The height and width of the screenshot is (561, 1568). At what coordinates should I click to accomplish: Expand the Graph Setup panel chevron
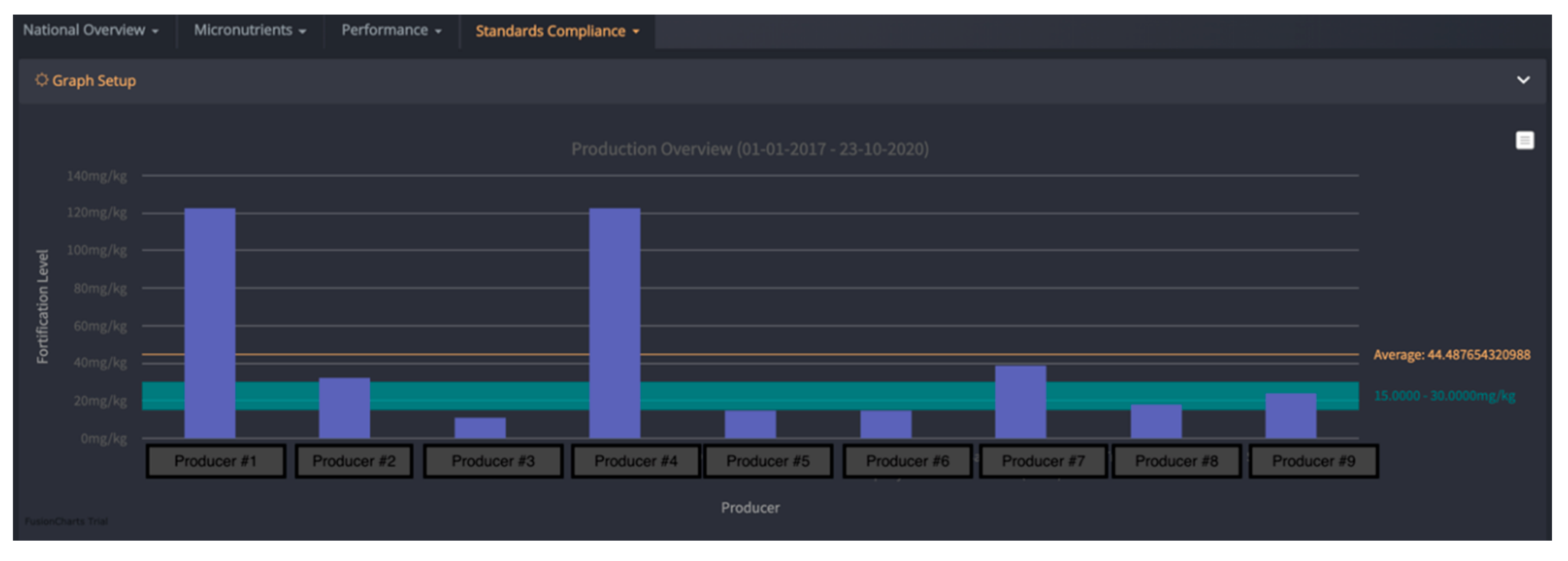coord(1523,80)
